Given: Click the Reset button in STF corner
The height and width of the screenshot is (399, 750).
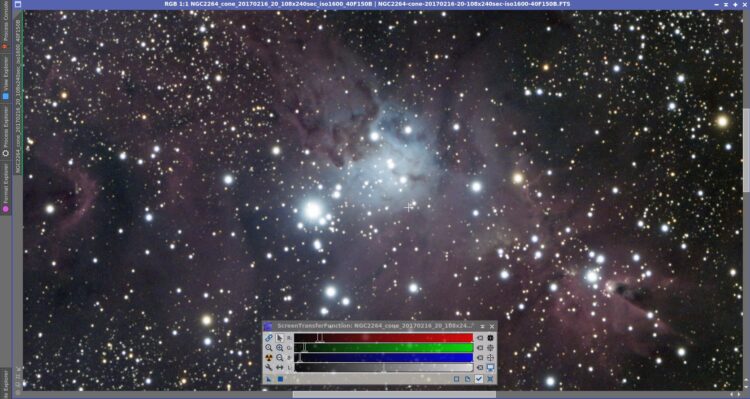Looking at the screenshot, I should point(490,379).
